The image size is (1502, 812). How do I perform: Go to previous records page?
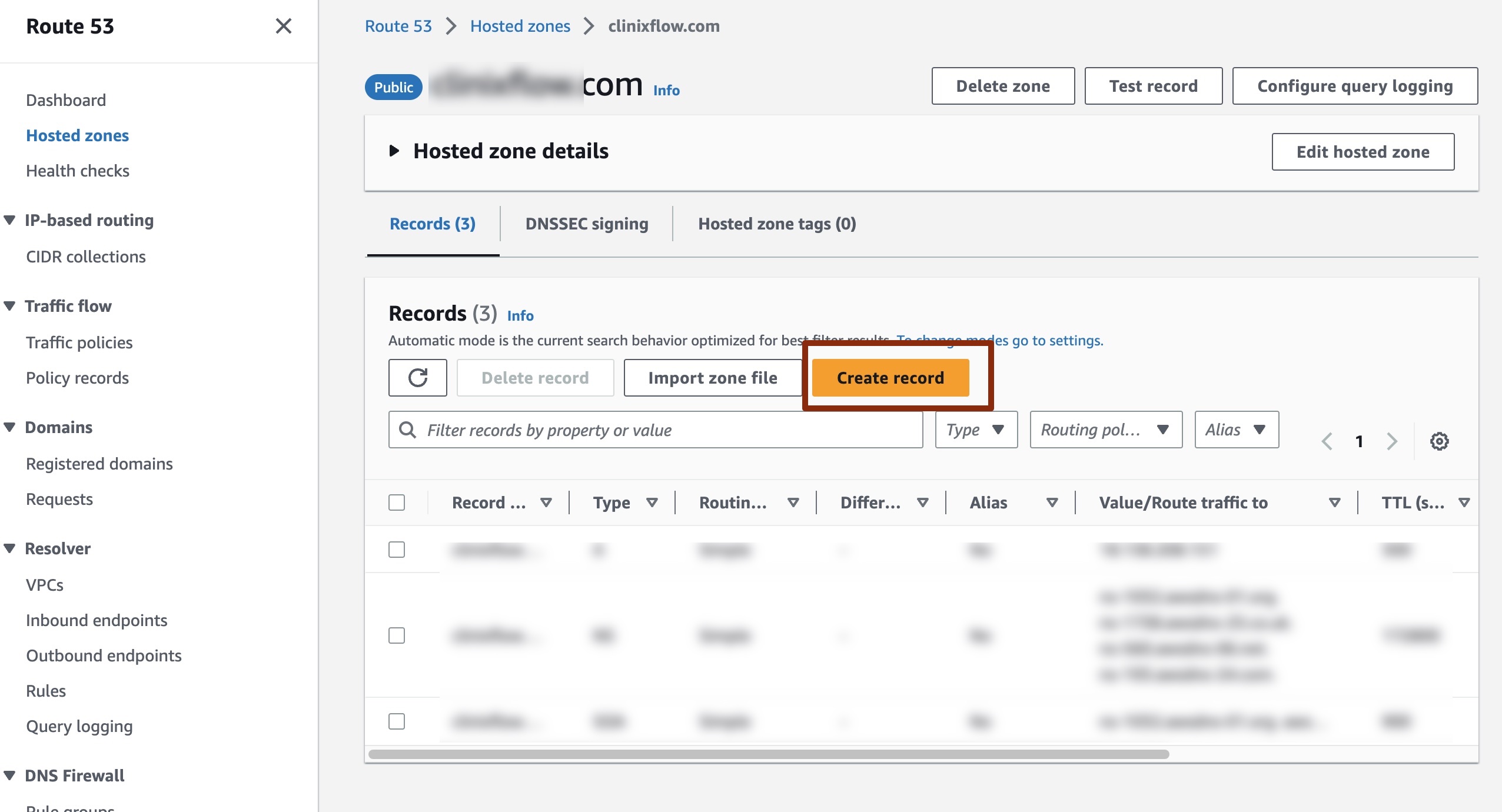[1327, 441]
